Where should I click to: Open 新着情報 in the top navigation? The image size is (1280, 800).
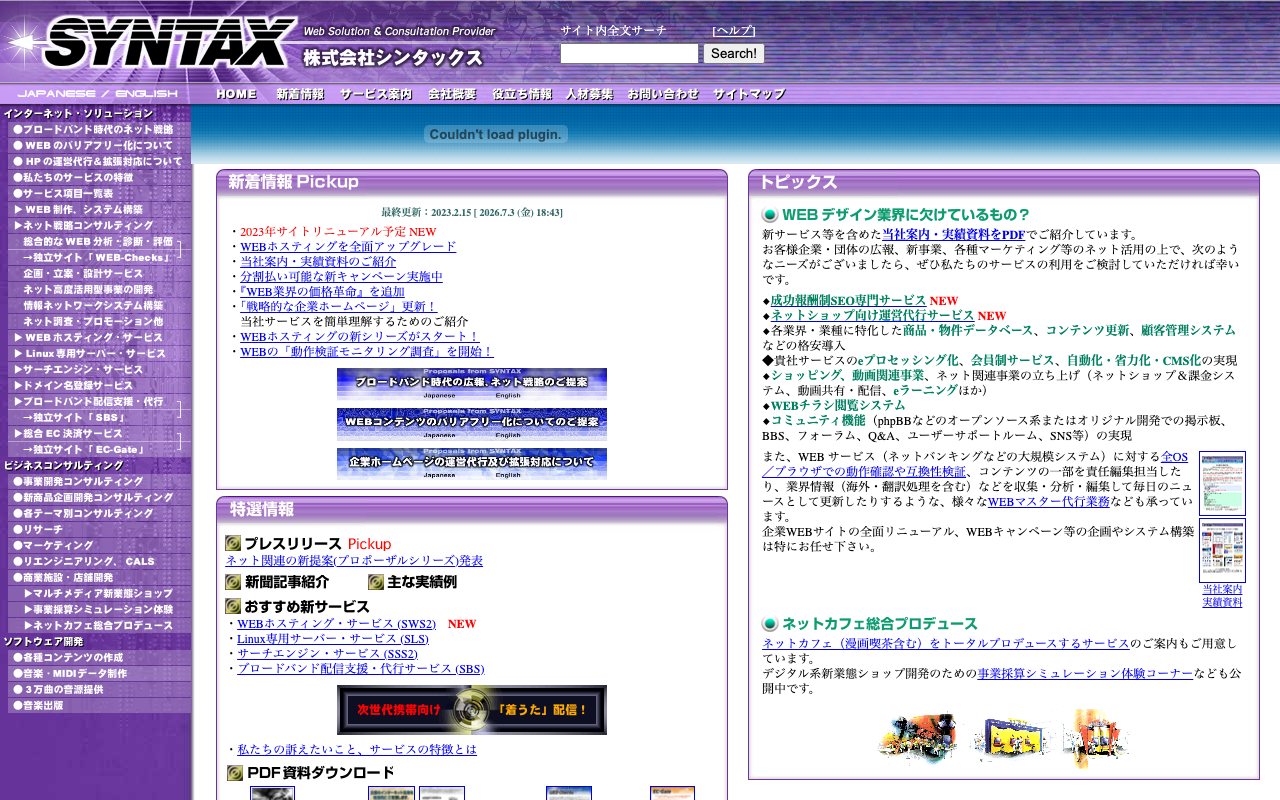point(300,94)
